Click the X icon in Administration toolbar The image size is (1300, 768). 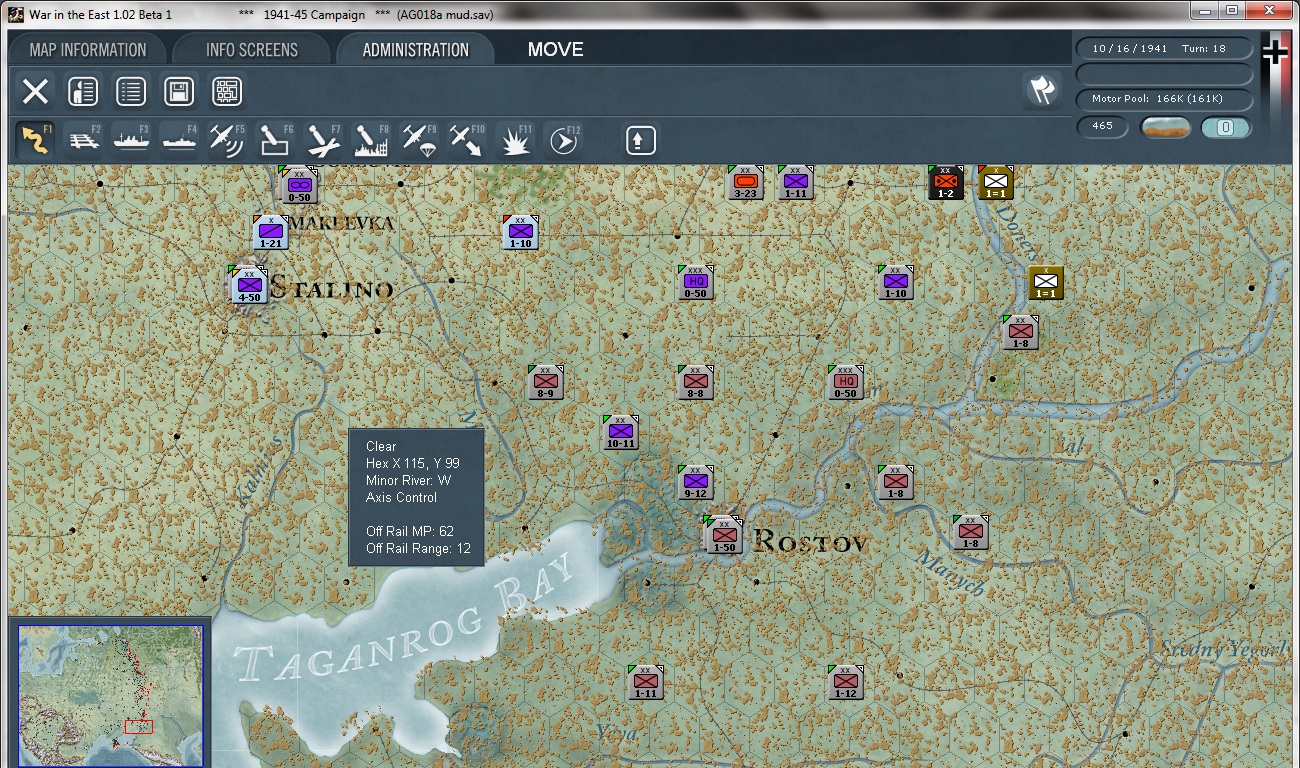(x=35, y=92)
